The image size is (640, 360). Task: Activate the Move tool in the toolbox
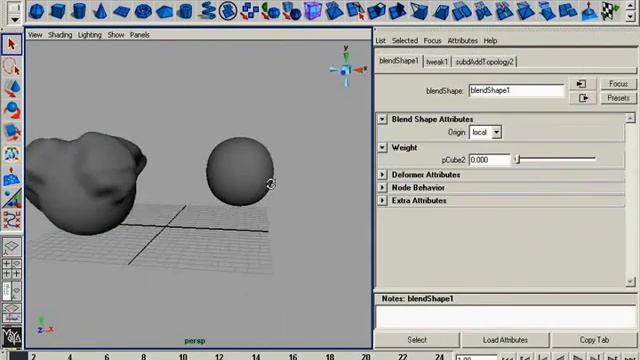11,88
